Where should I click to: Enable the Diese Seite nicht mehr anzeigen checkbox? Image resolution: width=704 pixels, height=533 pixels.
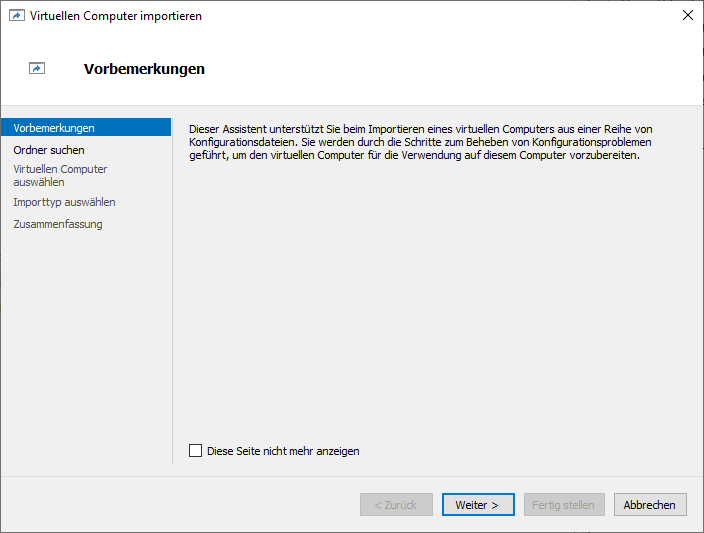[x=195, y=451]
